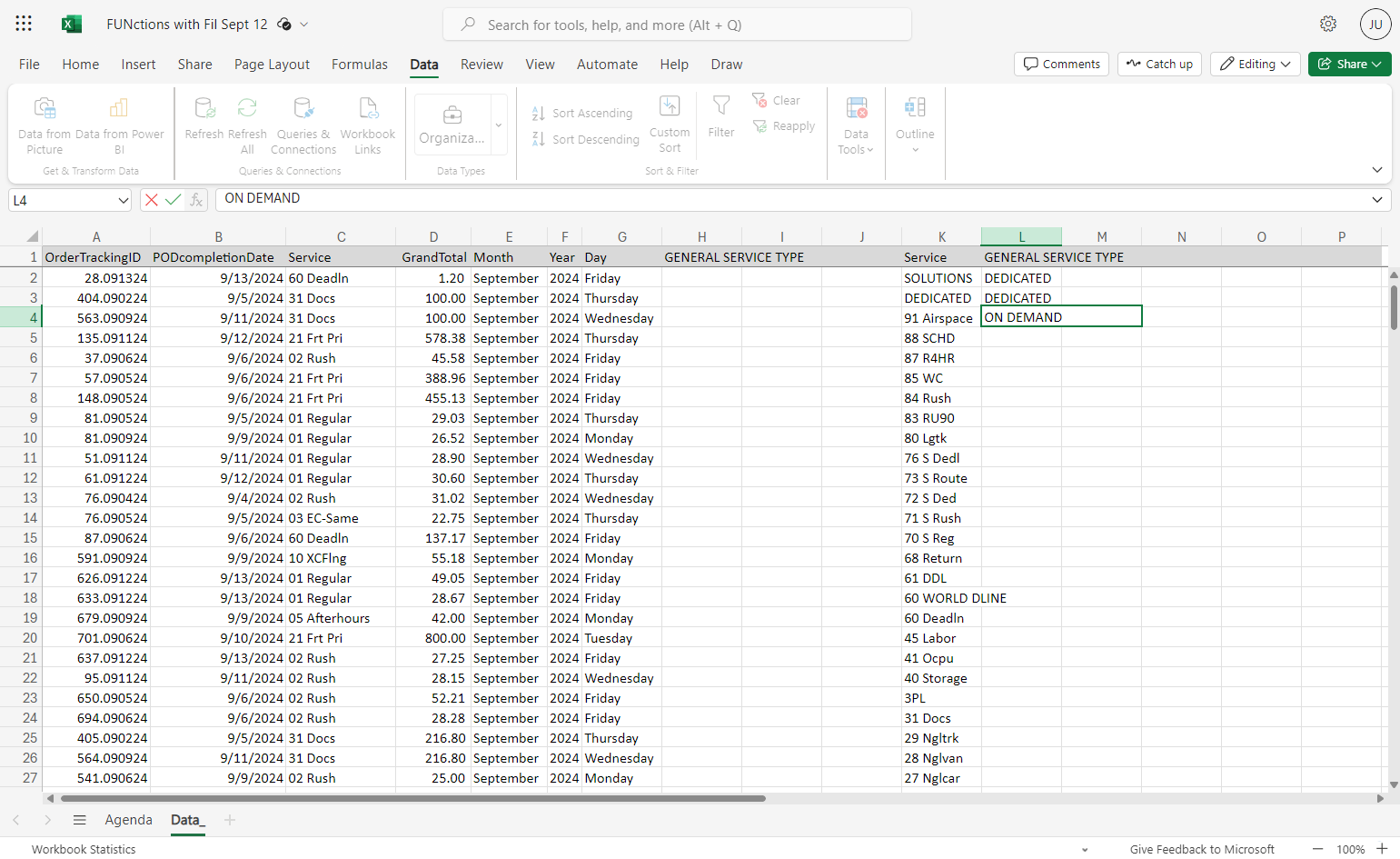This screenshot has width=1400, height=859.
Task: Click the Excel logo icon
Action: (x=72, y=25)
